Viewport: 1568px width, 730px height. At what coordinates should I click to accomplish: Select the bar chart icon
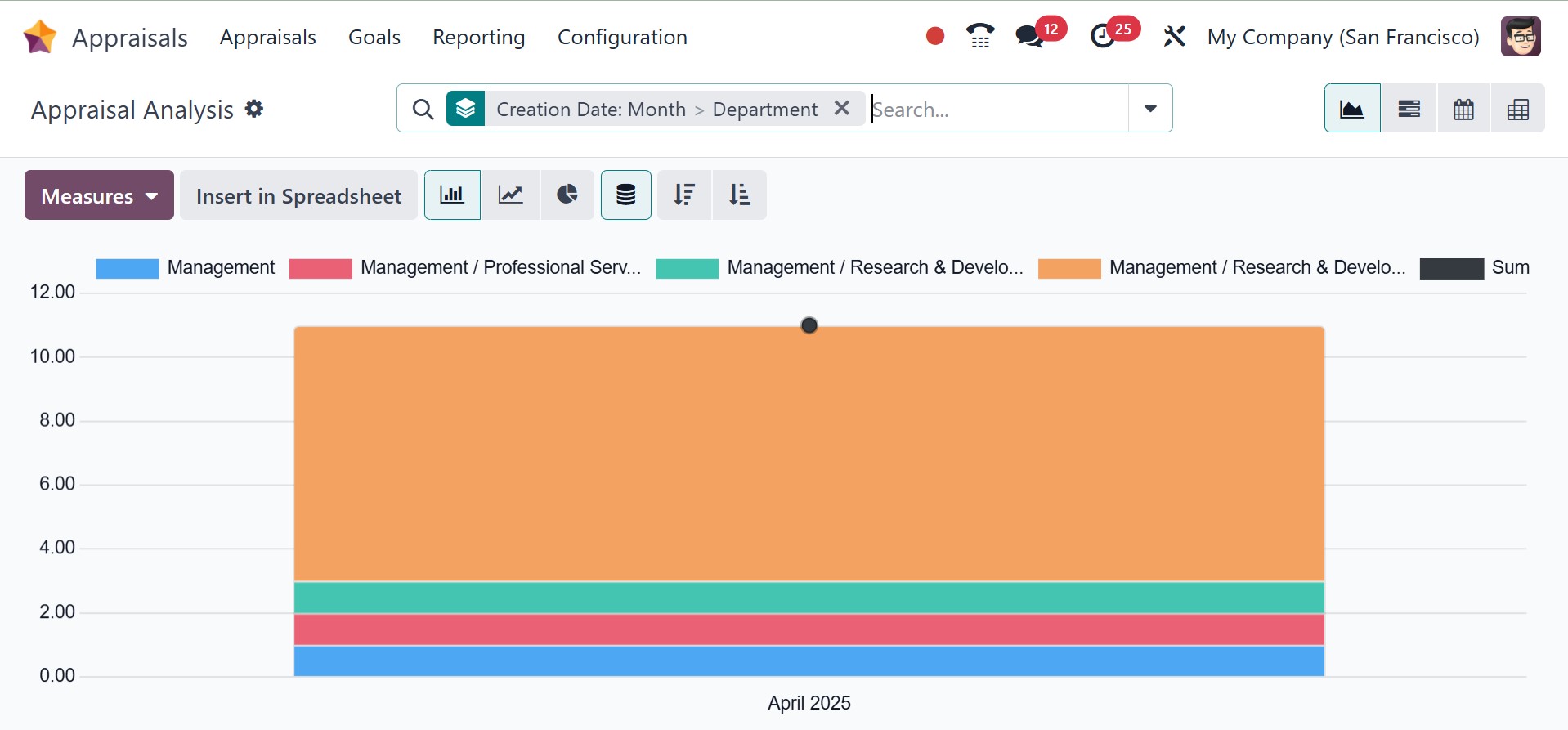(x=452, y=195)
